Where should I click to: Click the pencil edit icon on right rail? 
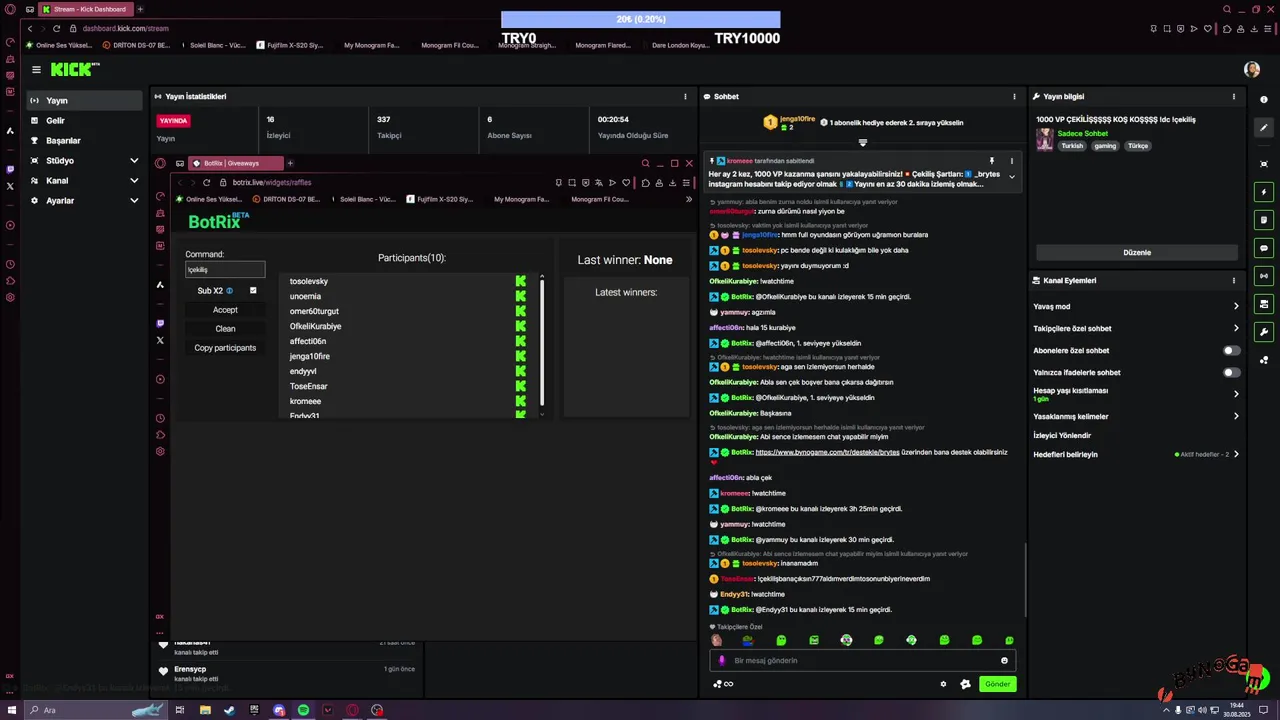1264,128
